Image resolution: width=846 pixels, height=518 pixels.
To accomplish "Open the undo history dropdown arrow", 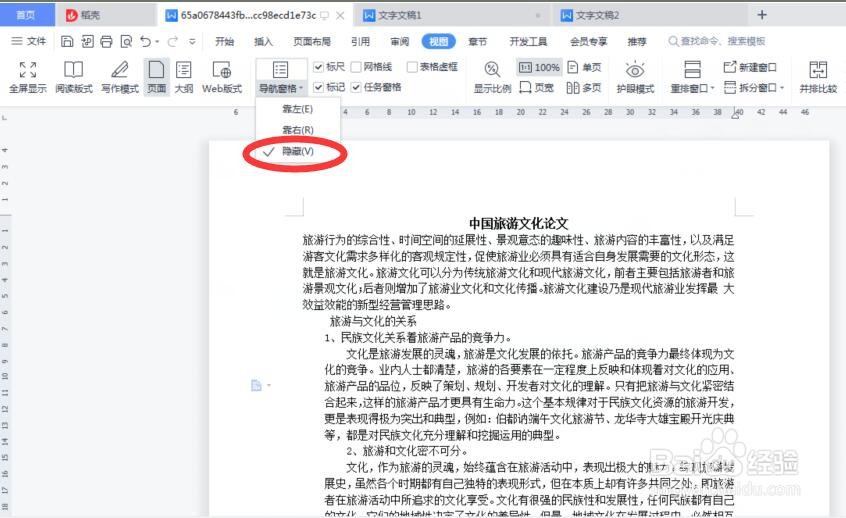I will (157, 42).
